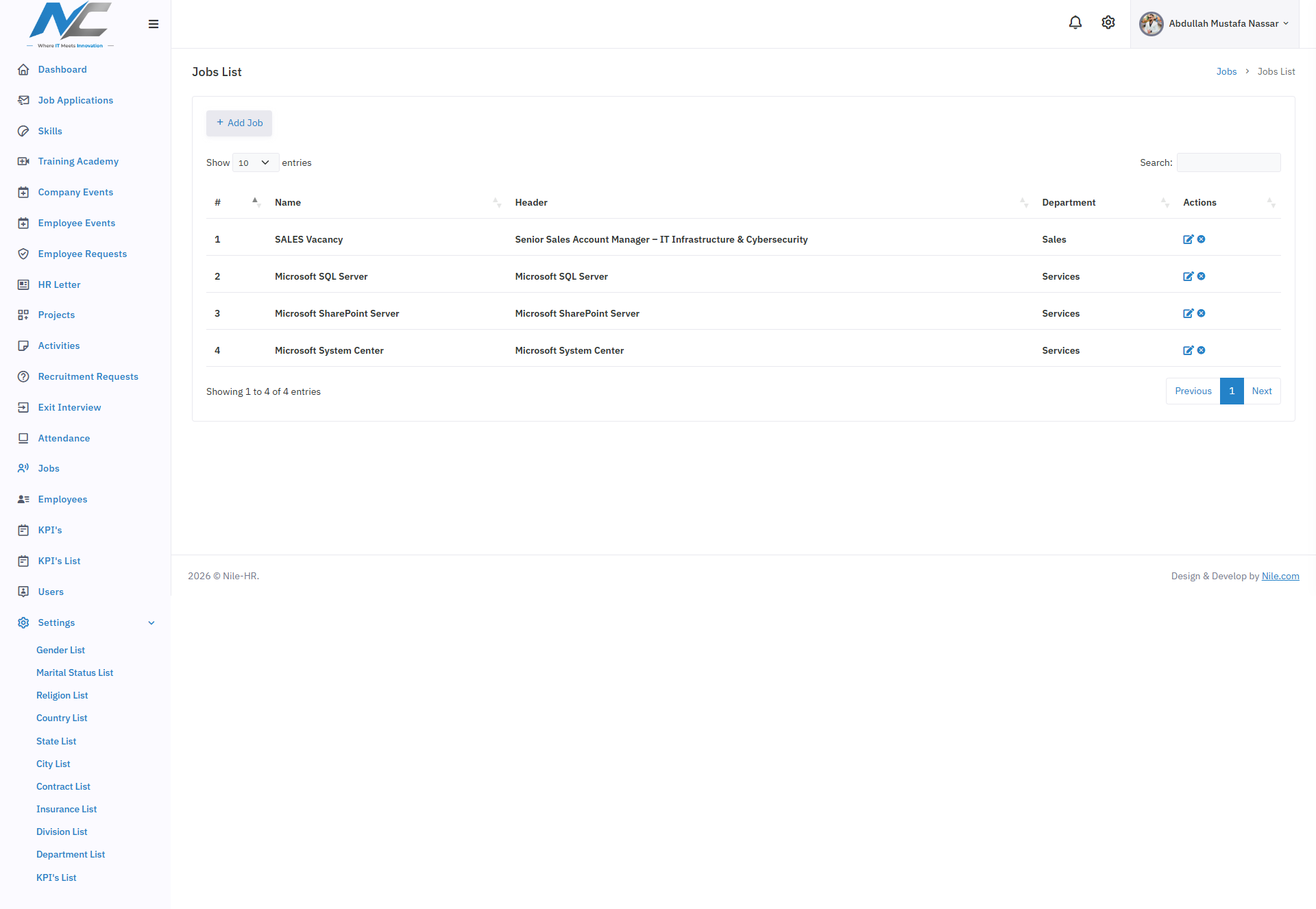Click the Add Job button

click(239, 123)
